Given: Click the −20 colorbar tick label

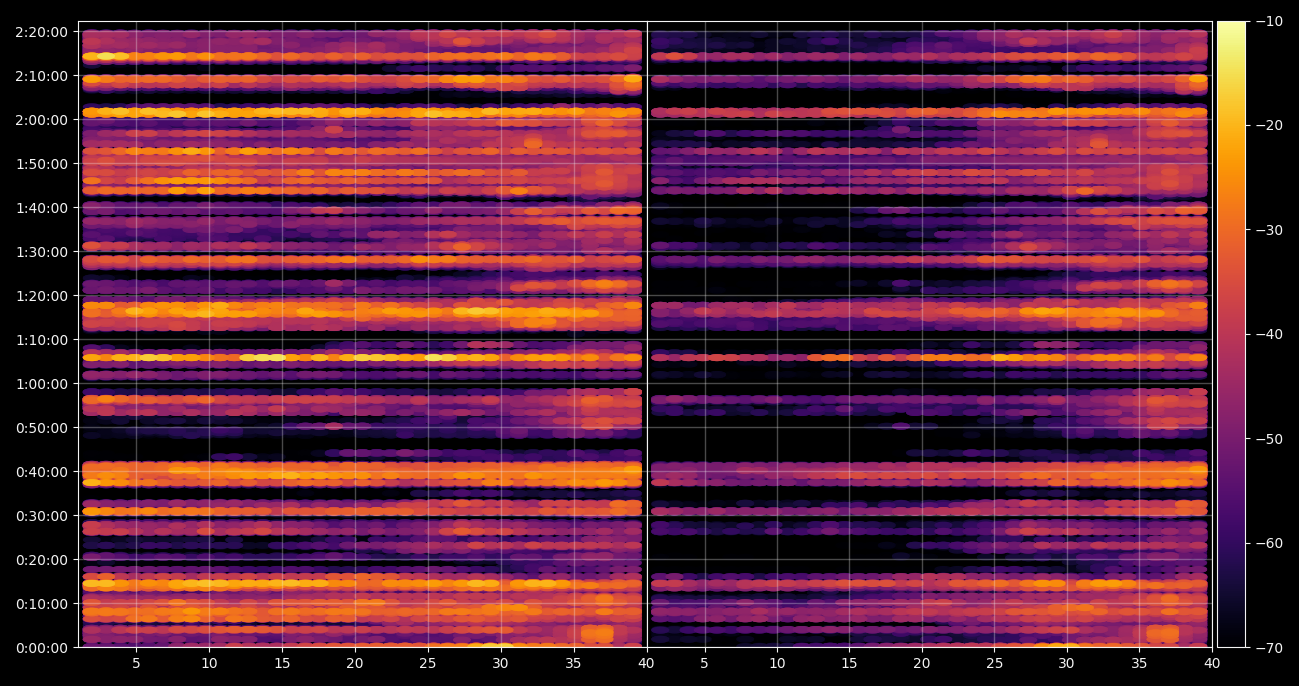Looking at the screenshot, I should pyautogui.click(x=1268, y=125).
